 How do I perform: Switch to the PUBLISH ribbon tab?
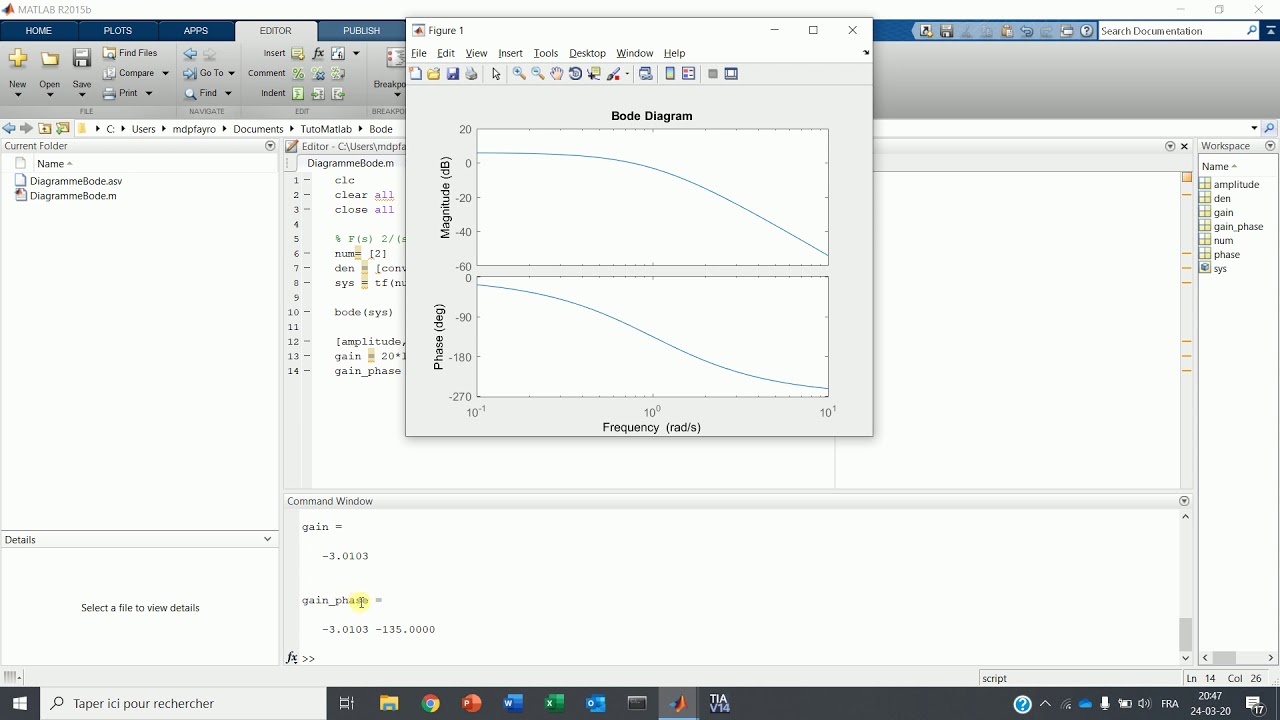362,31
